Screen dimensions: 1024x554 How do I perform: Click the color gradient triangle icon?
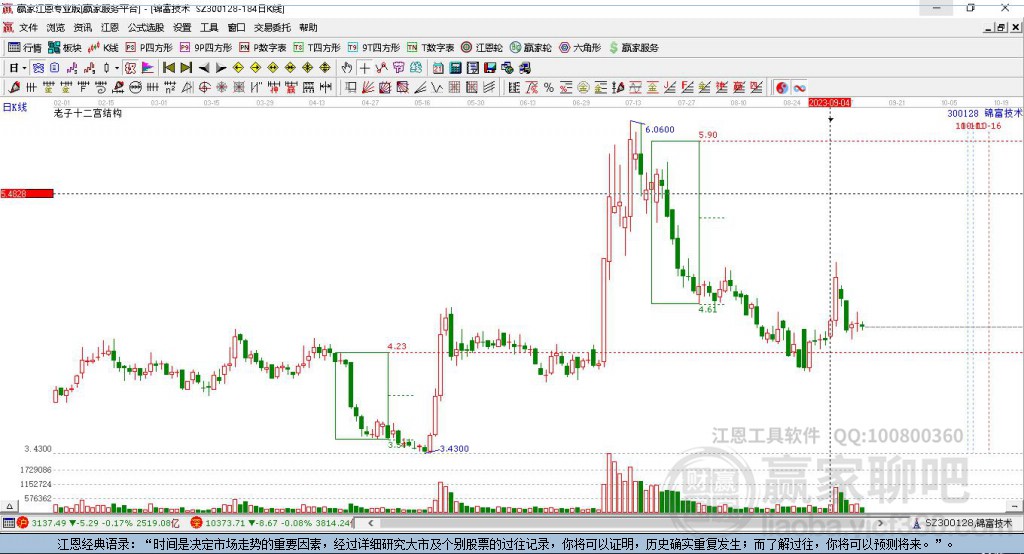coord(148,68)
